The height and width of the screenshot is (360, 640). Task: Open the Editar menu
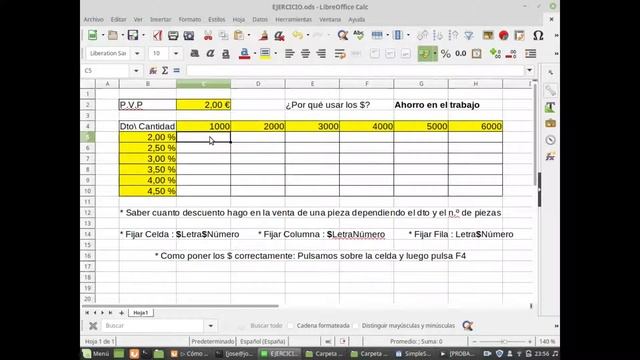[x=118, y=20]
